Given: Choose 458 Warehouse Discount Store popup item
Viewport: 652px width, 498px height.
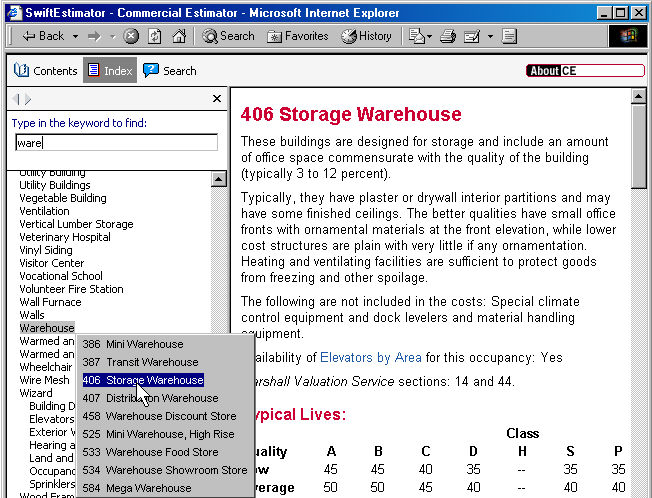Looking at the screenshot, I should 159,416.
